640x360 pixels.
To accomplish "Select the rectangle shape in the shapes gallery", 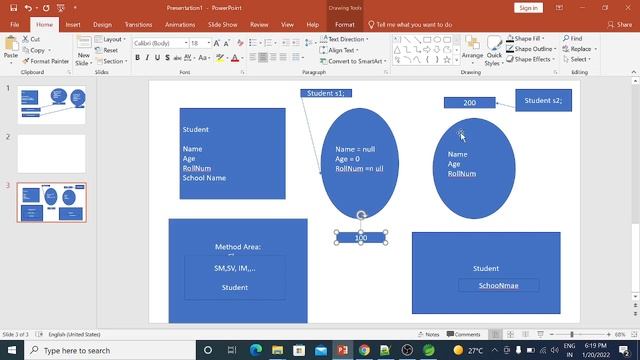I will (x=427, y=40).
